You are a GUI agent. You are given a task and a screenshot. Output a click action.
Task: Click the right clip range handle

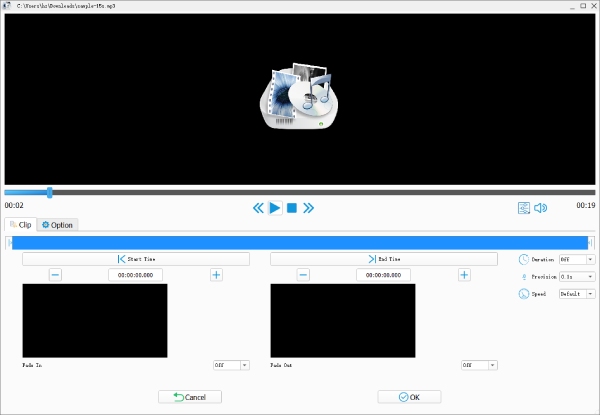tap(591, 243)
